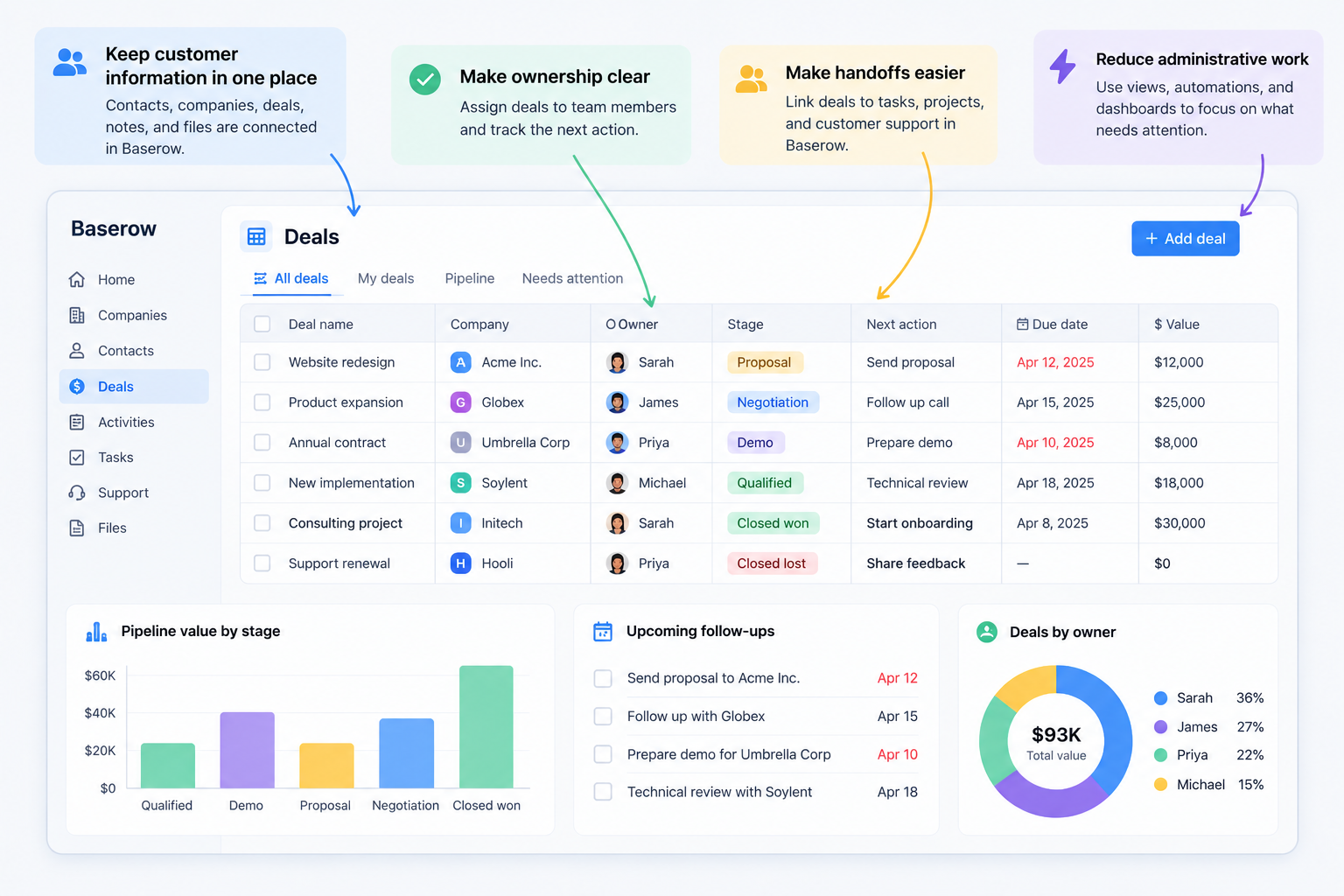Click the Hooli company badge icon
The height and width of the screenshot is (896, 1344).
461,563
